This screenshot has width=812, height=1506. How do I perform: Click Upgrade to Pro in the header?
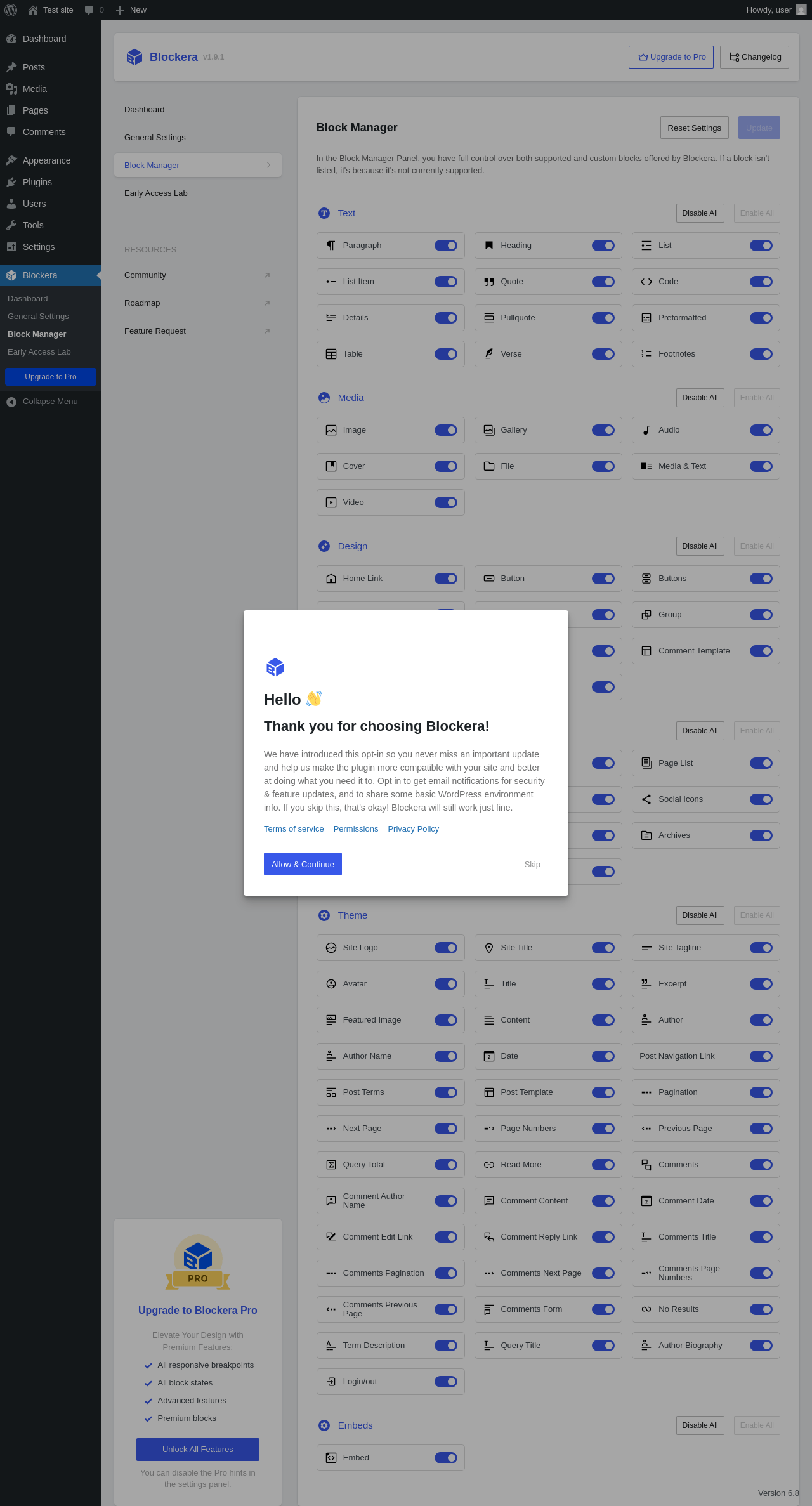click(x=671, y=57)
